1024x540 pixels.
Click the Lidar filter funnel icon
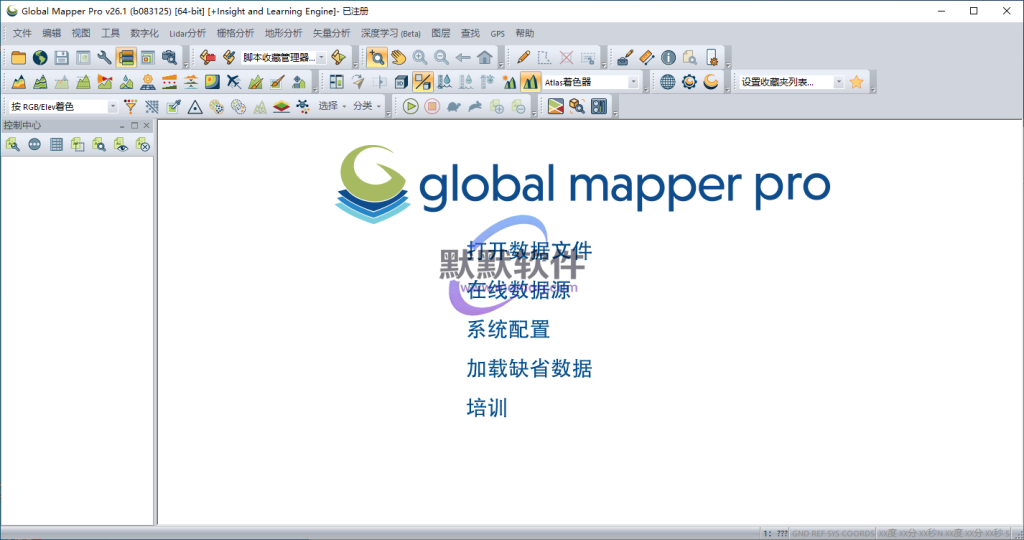click(130, 107)
